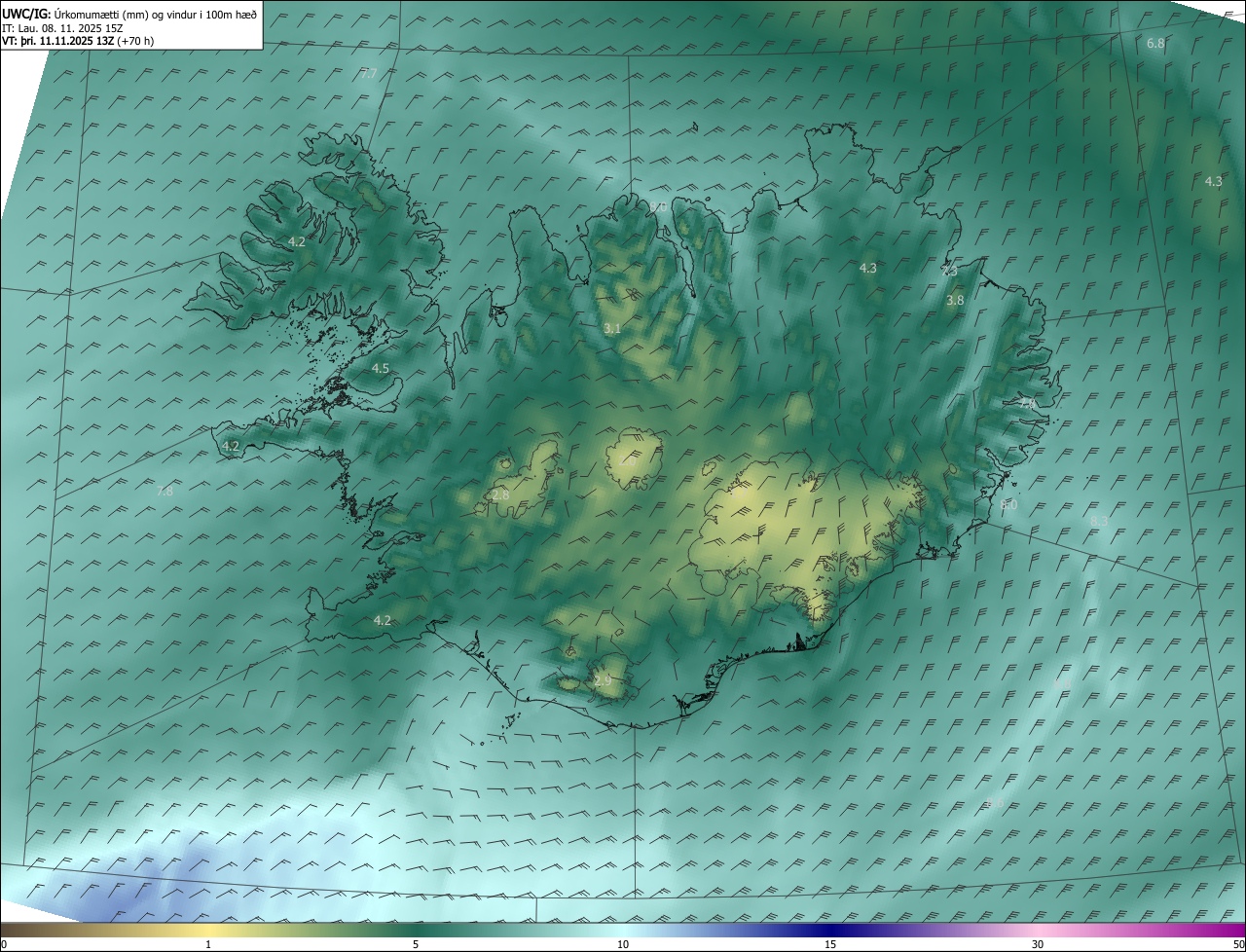This screenshot has height=952, width=1246.
Task: Click the UWC/IG map title line
Action: (129, 14)
